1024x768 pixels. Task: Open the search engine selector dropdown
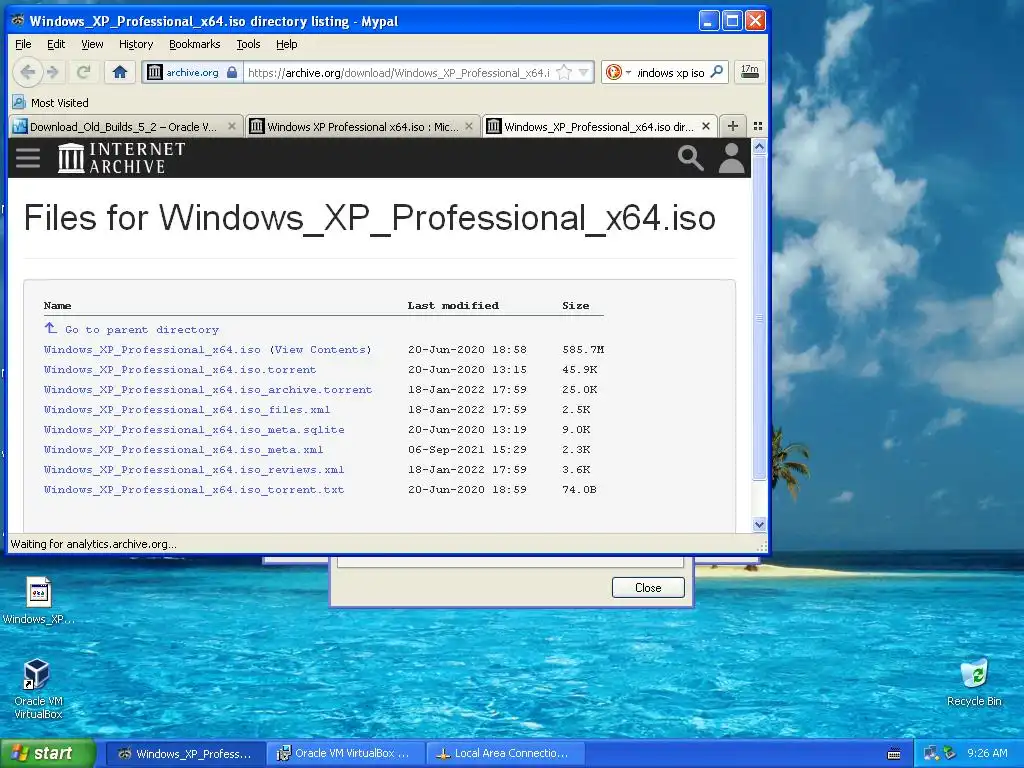coord(618,72)
